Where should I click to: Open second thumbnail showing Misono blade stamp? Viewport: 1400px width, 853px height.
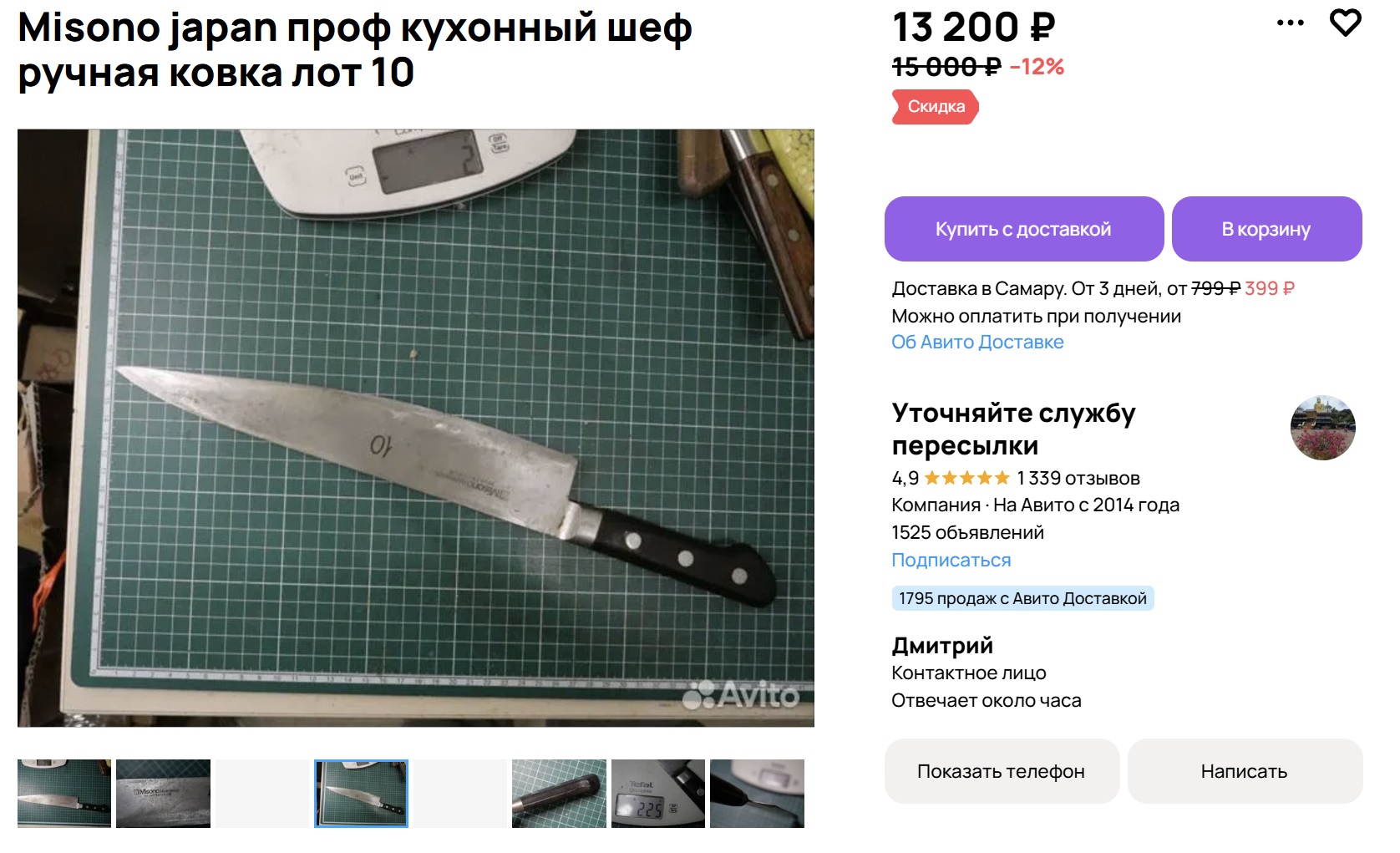163,794
